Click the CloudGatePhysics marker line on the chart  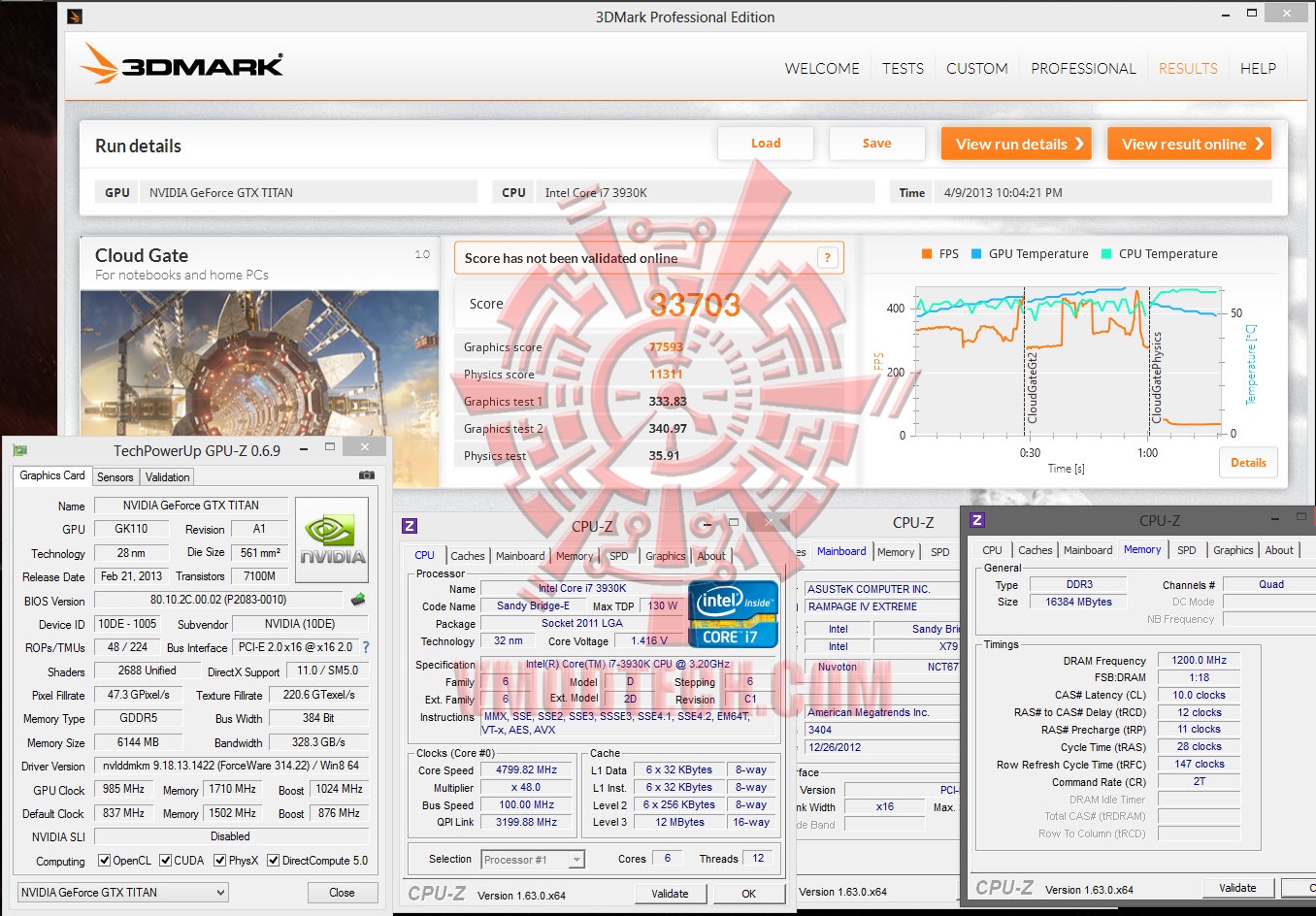click(x=1150, y=361)
